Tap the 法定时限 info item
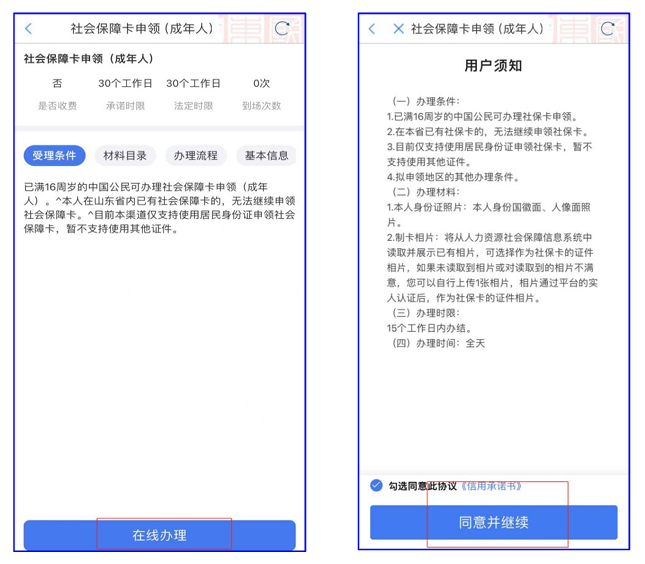 click(x=193, y=94)
